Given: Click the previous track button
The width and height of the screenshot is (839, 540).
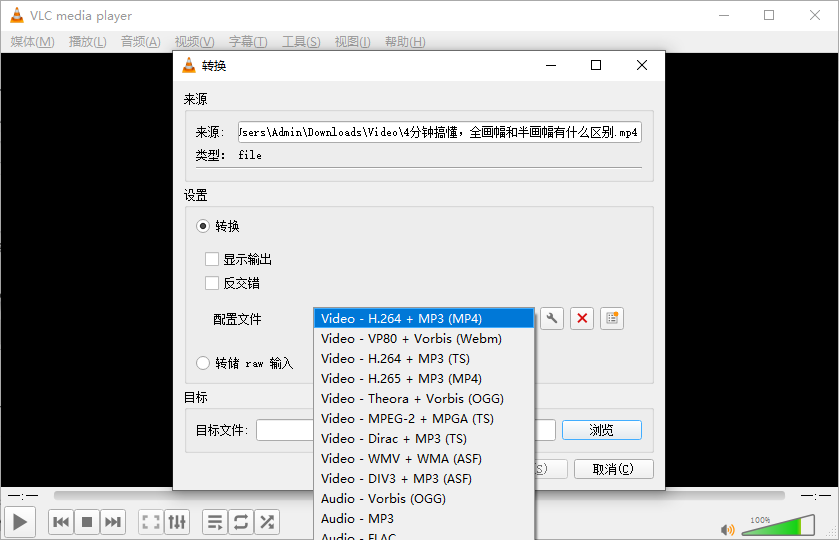Looking at the screenshot, I should tap(61, 522).
